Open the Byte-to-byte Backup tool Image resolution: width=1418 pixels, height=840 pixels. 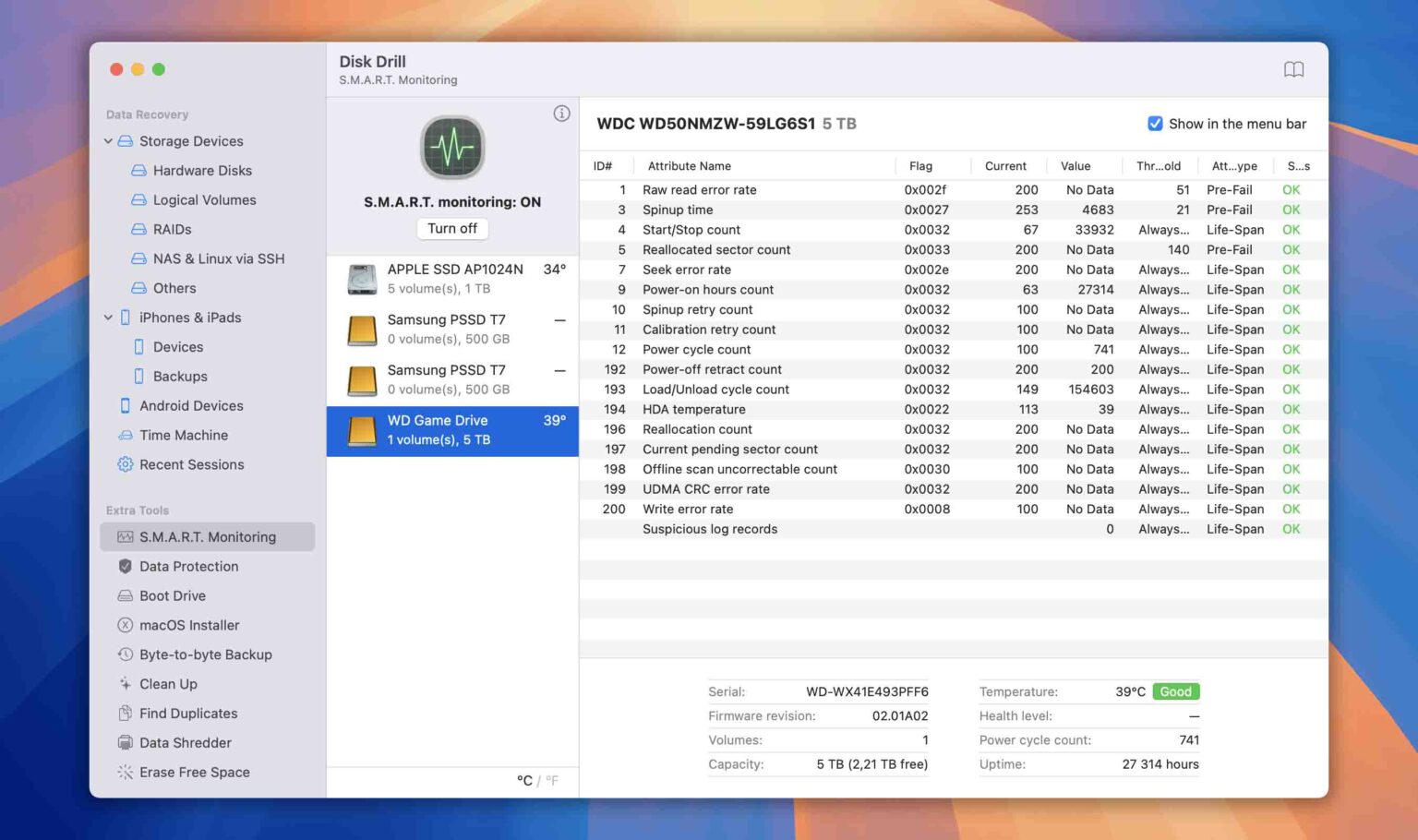tap(207, 654)
